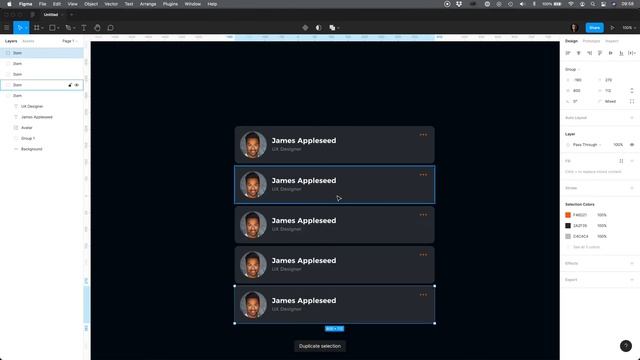Screen dimensions: 640x360
Task: Add Auto Layout with plus icon
Action: click(632, 118)
